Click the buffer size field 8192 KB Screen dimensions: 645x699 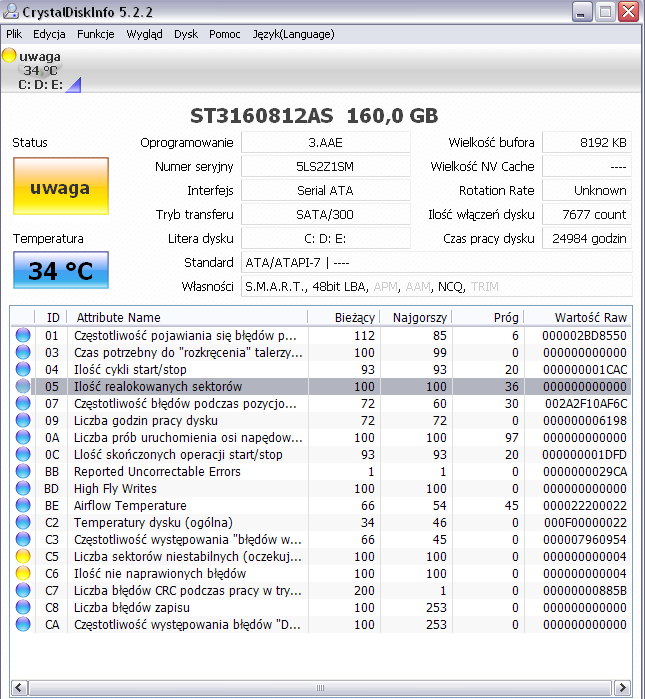[x=587, y=143]
